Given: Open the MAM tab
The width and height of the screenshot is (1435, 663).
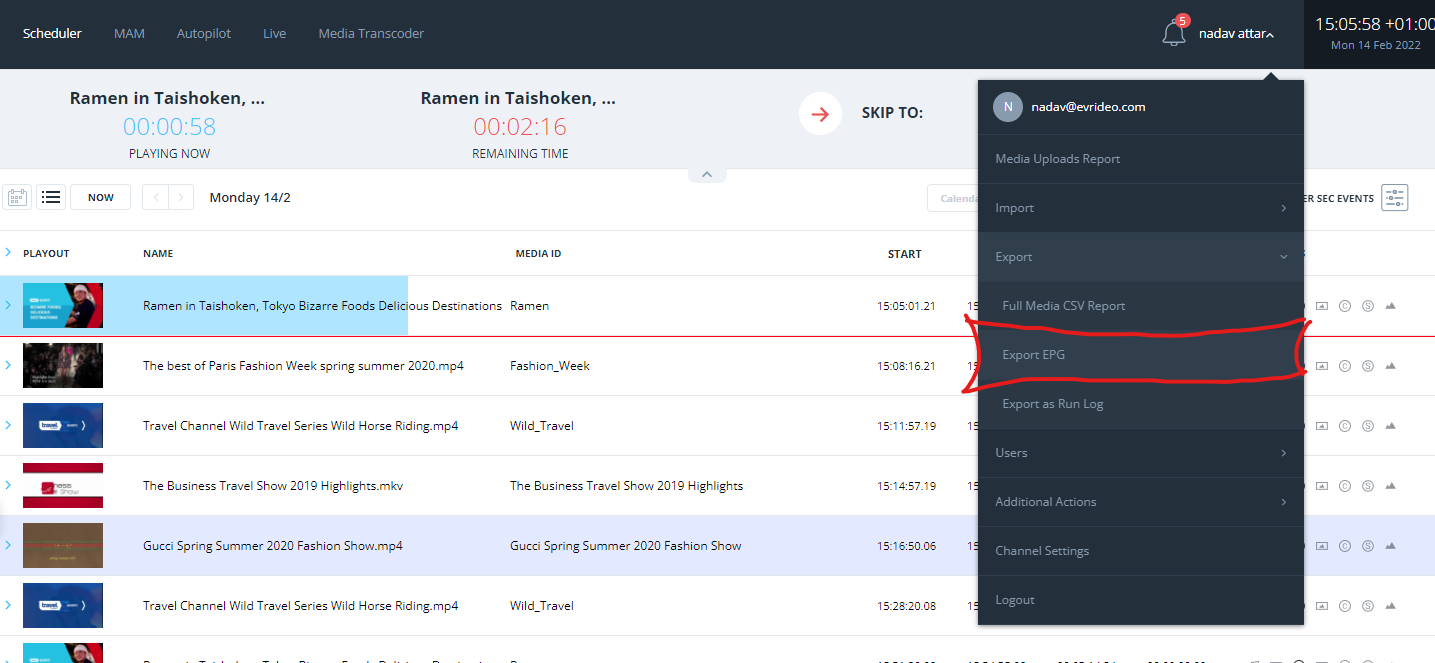Looking at the screenshot, I should pos(129,34).
